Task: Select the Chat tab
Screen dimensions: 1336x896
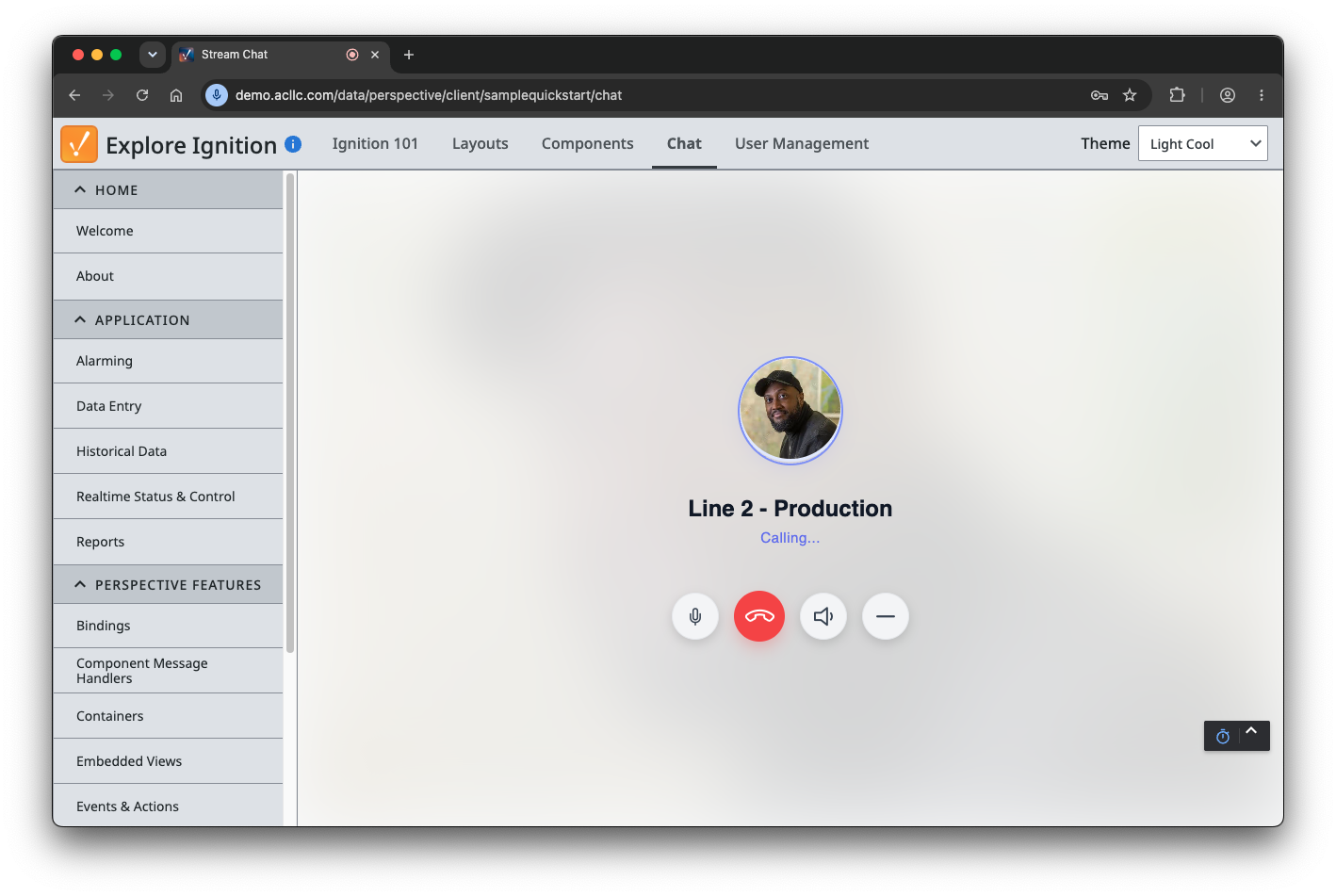Action: point(684,143)
